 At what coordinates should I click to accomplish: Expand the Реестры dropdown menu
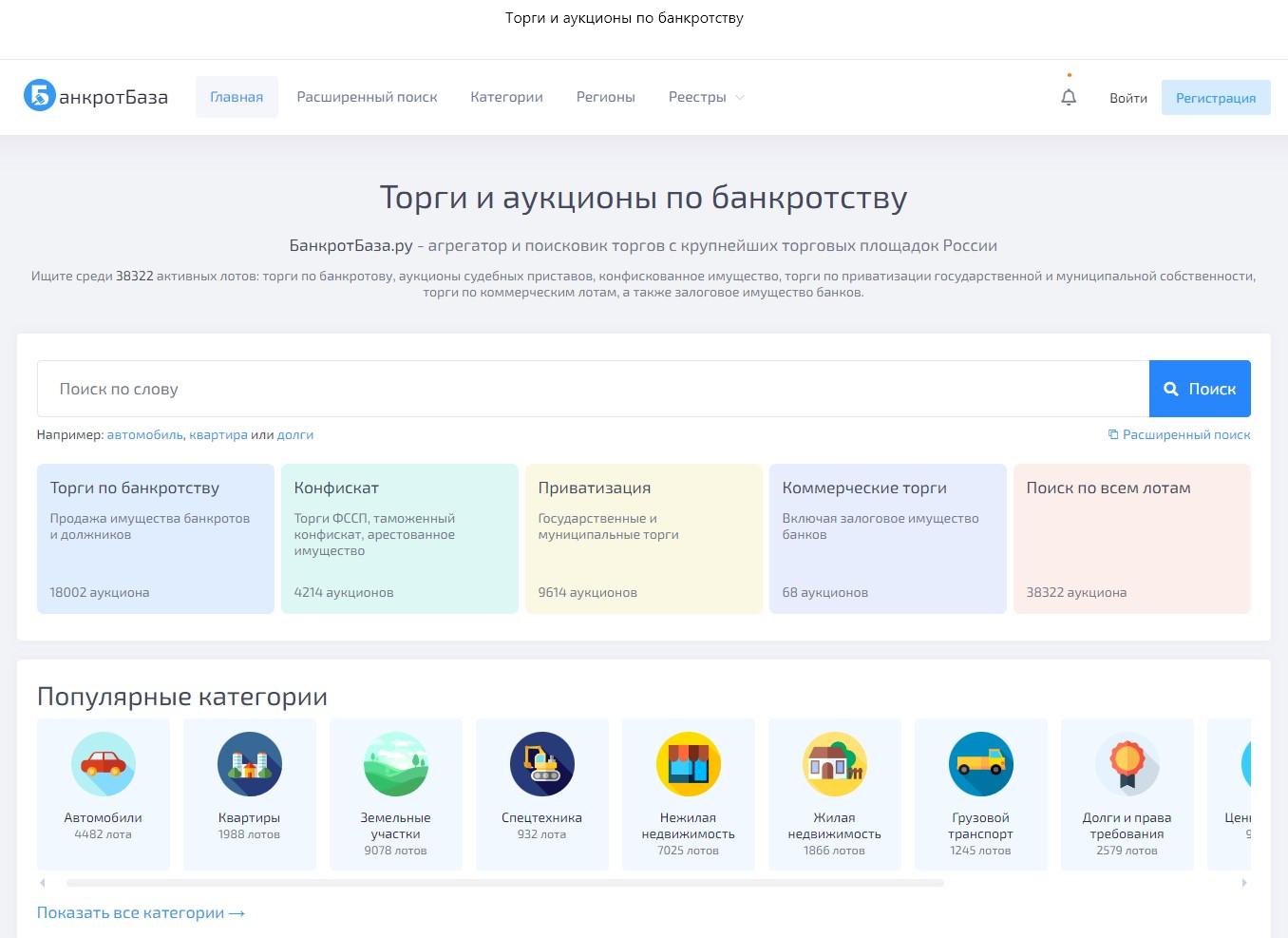coord(707,97)
